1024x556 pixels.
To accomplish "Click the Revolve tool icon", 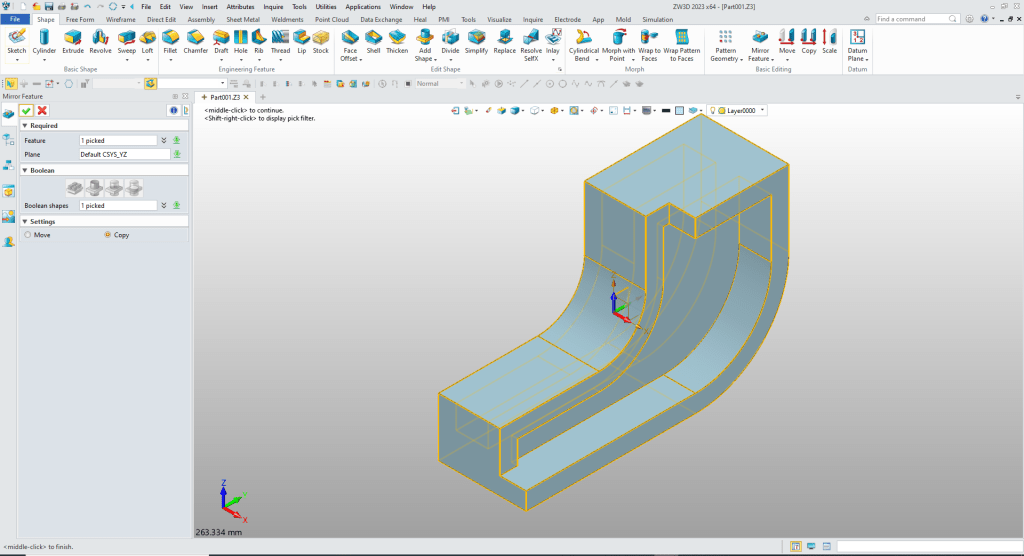I will coord(100,40).
